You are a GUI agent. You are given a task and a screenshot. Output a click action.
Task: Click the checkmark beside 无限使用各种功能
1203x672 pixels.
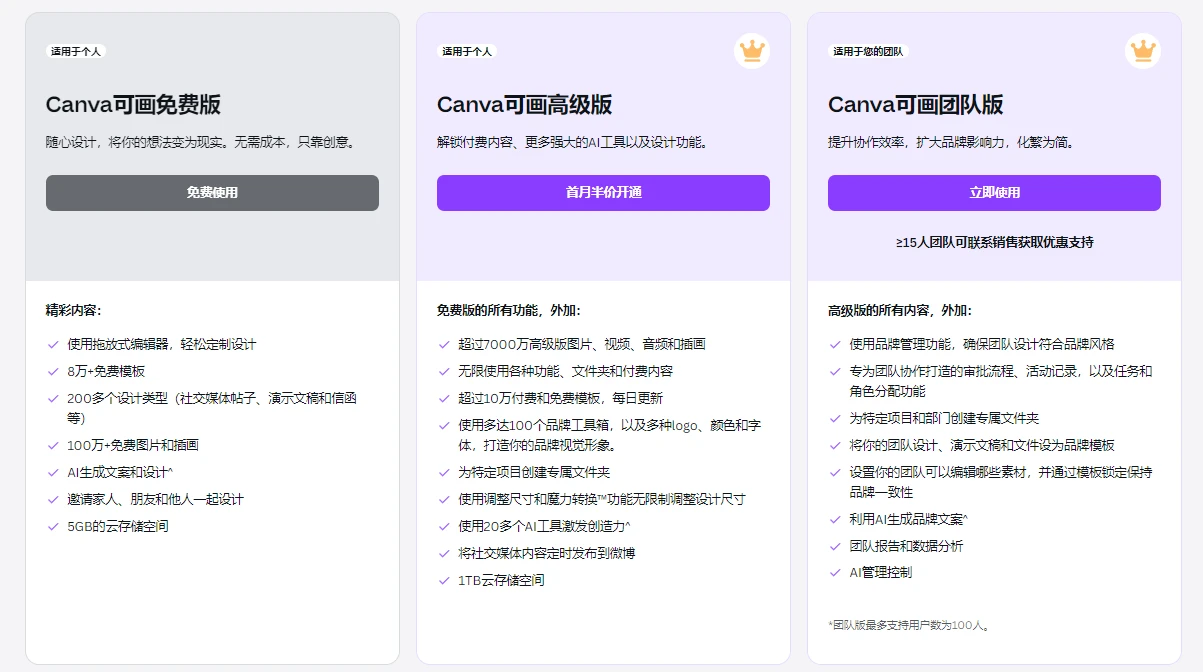(x=444, y=371)
